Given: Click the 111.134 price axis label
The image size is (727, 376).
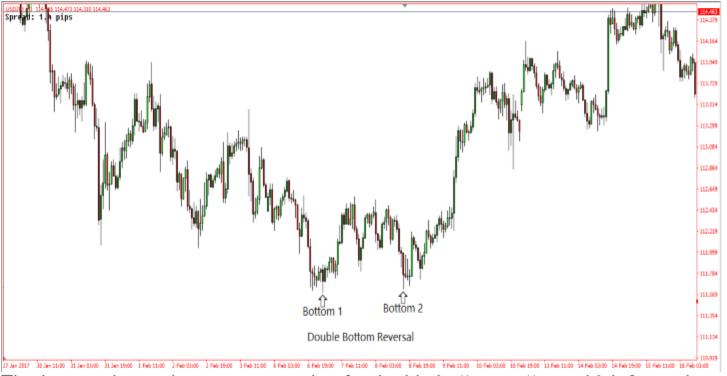Looking at the screenshot, I should tap(707, 337).
